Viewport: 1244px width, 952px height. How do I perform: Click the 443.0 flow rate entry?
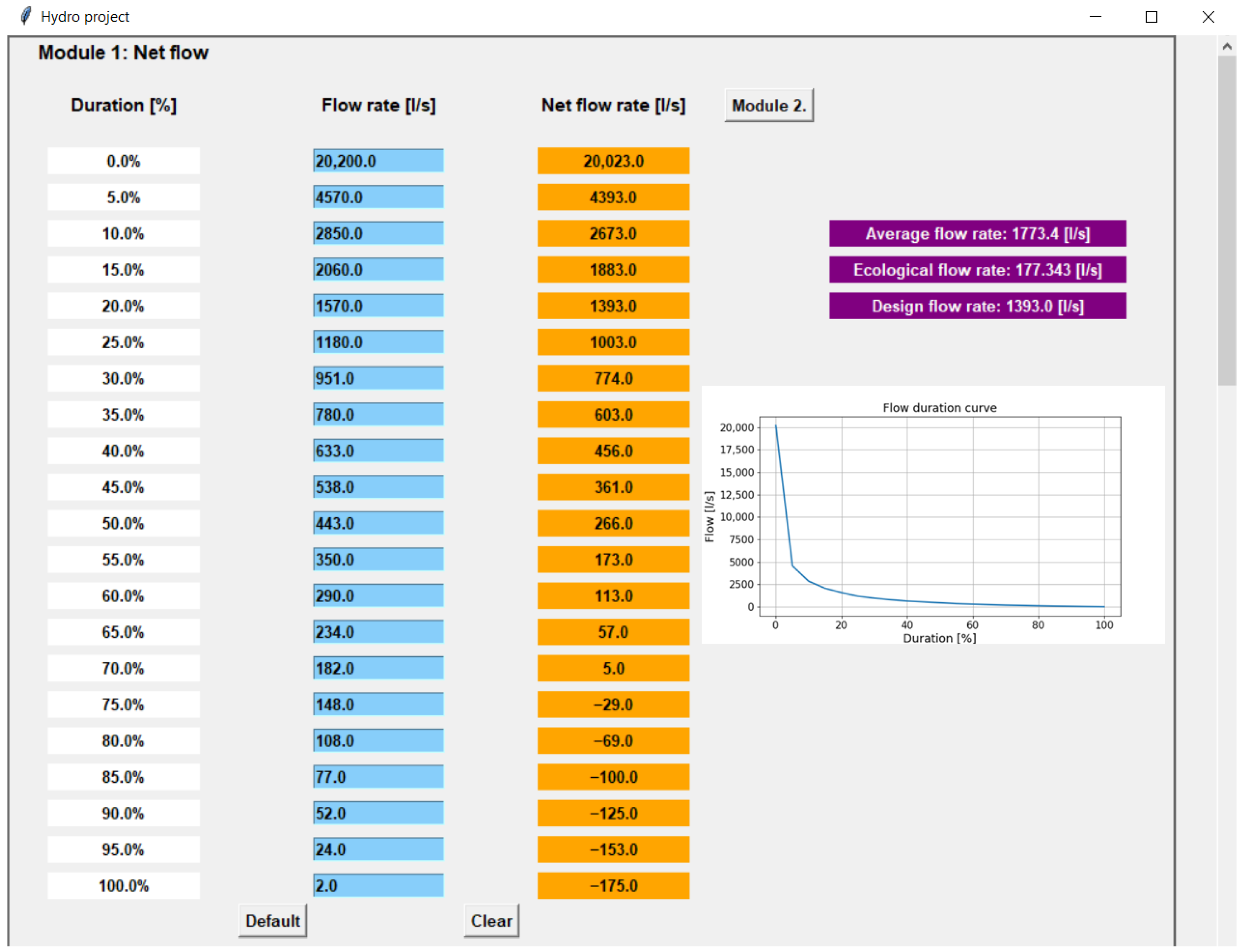(378, 524)
